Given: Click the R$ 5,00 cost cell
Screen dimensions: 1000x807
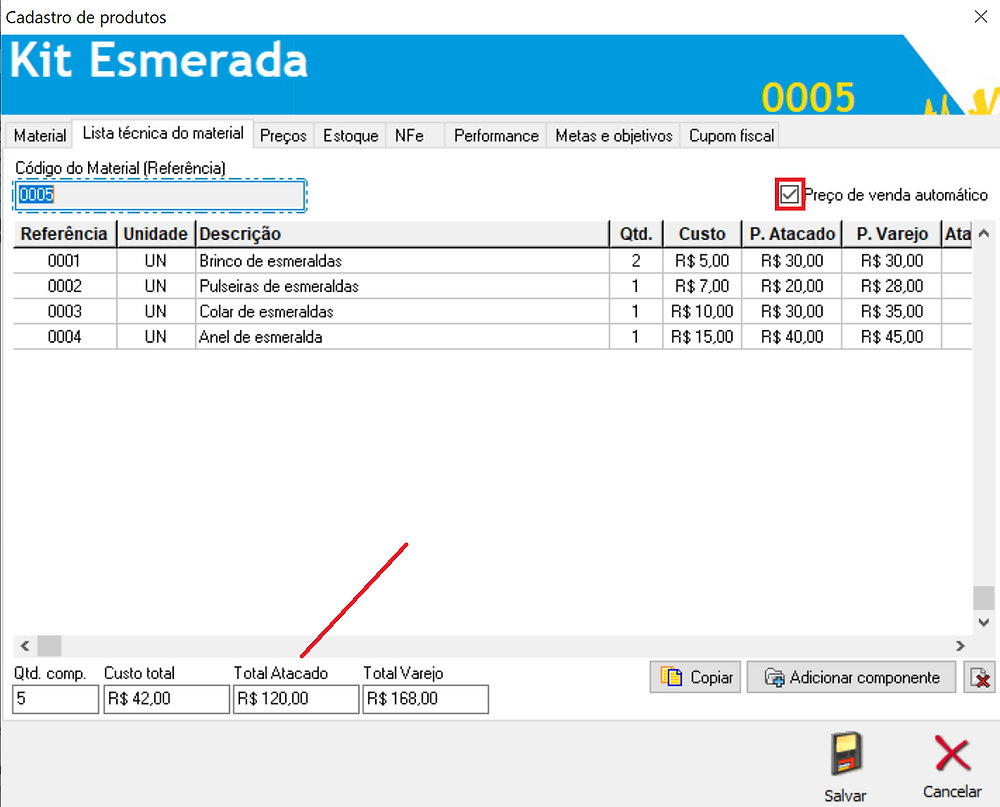Looking at the screenshot, I should [702, 261].
